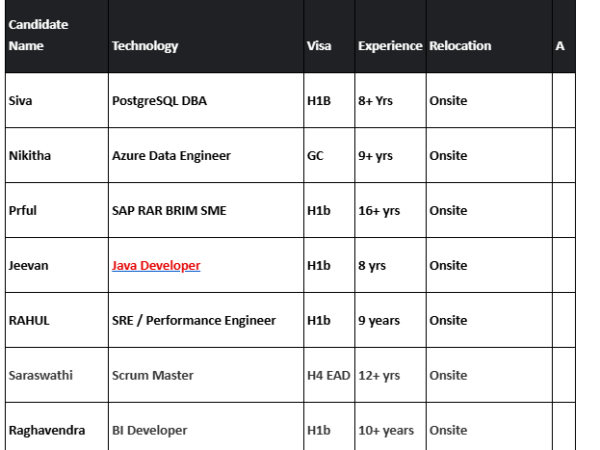Click the H1b visa cell in Jeevan's row
The height and width of the screenshot is (450, 600).
pos(329,265)
